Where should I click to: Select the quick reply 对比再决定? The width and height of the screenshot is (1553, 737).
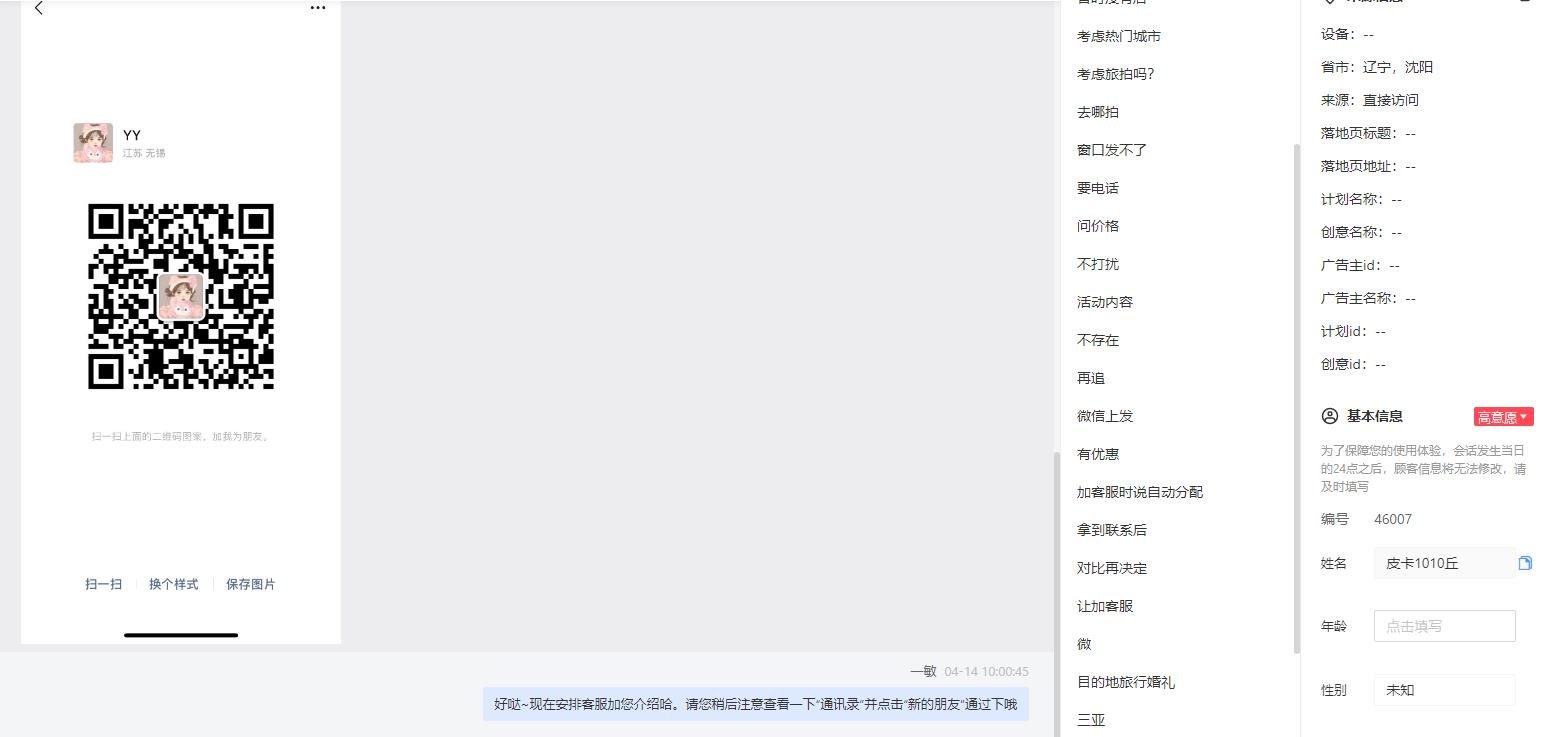click(1112, 568)
